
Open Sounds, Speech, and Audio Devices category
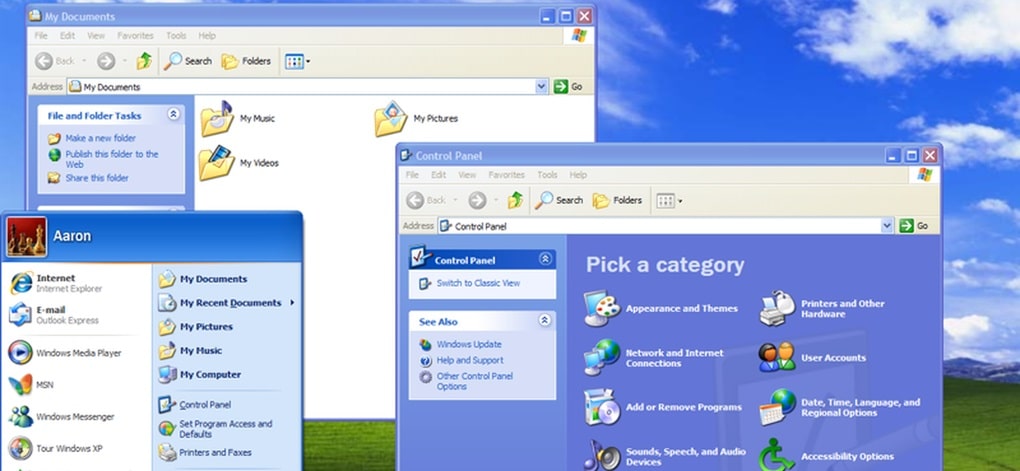665,455
